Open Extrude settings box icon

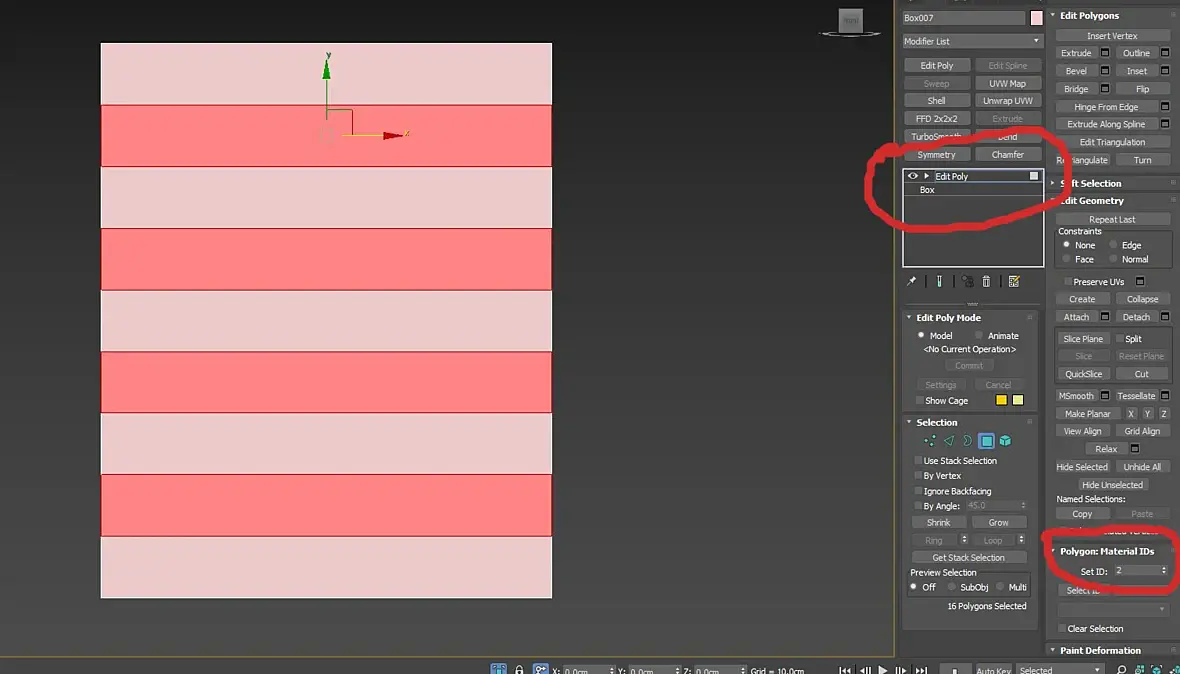tap(1105, 53)
